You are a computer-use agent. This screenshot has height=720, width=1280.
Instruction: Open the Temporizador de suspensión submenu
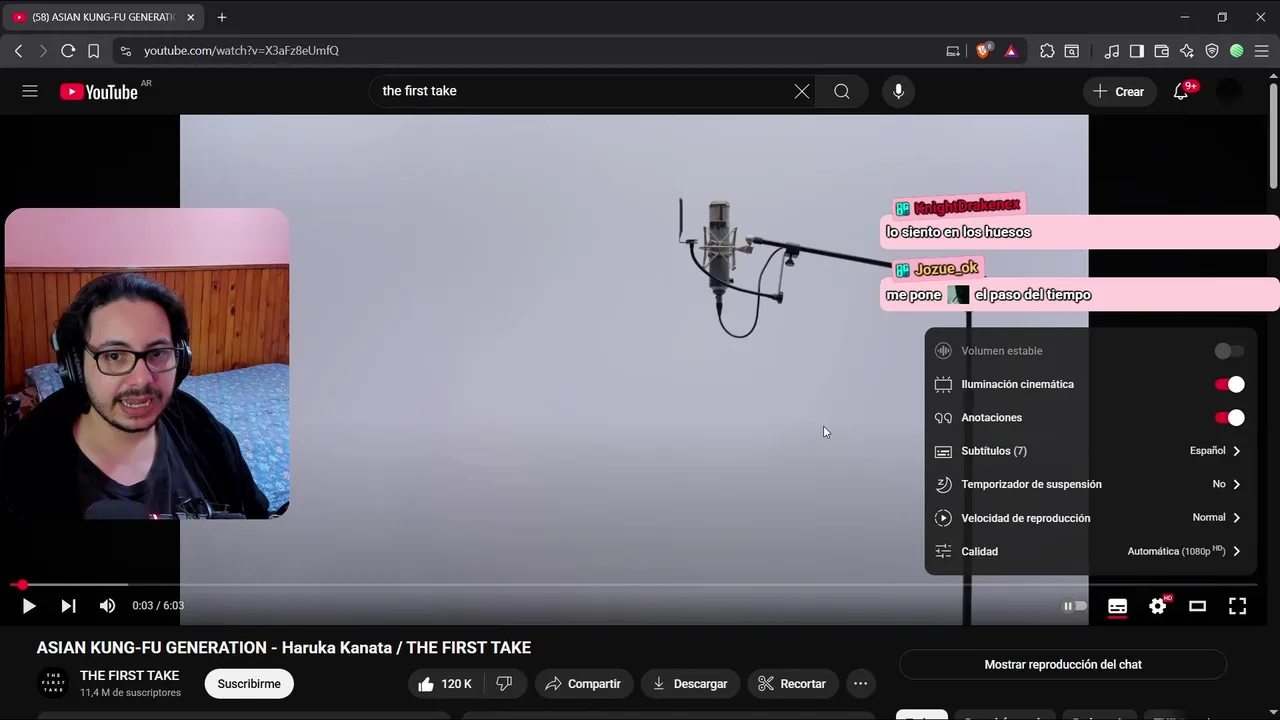[1090, 484]
